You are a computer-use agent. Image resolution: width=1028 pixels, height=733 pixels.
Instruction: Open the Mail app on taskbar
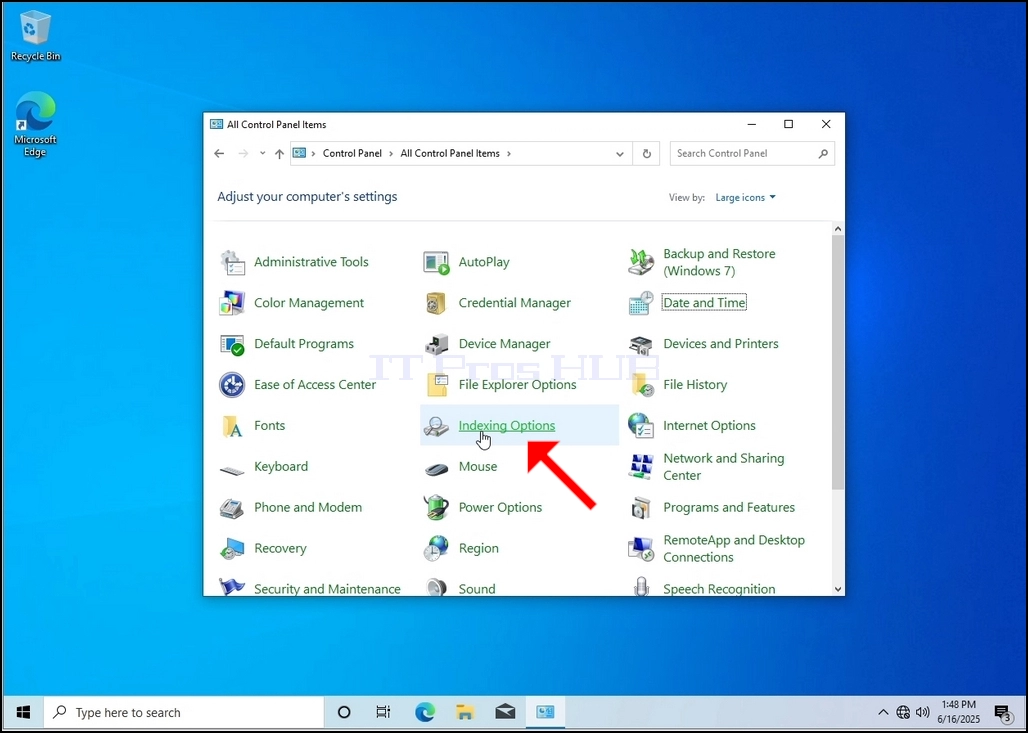pyautogui.click(x=505, y=712)
